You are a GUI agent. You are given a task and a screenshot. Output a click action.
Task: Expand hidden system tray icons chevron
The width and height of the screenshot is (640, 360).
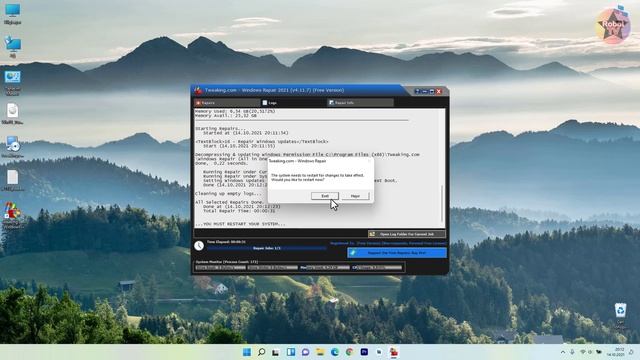pos(563,352)
